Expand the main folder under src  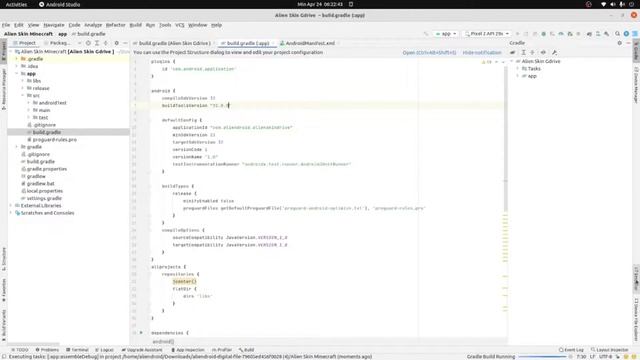coord(29,110)
